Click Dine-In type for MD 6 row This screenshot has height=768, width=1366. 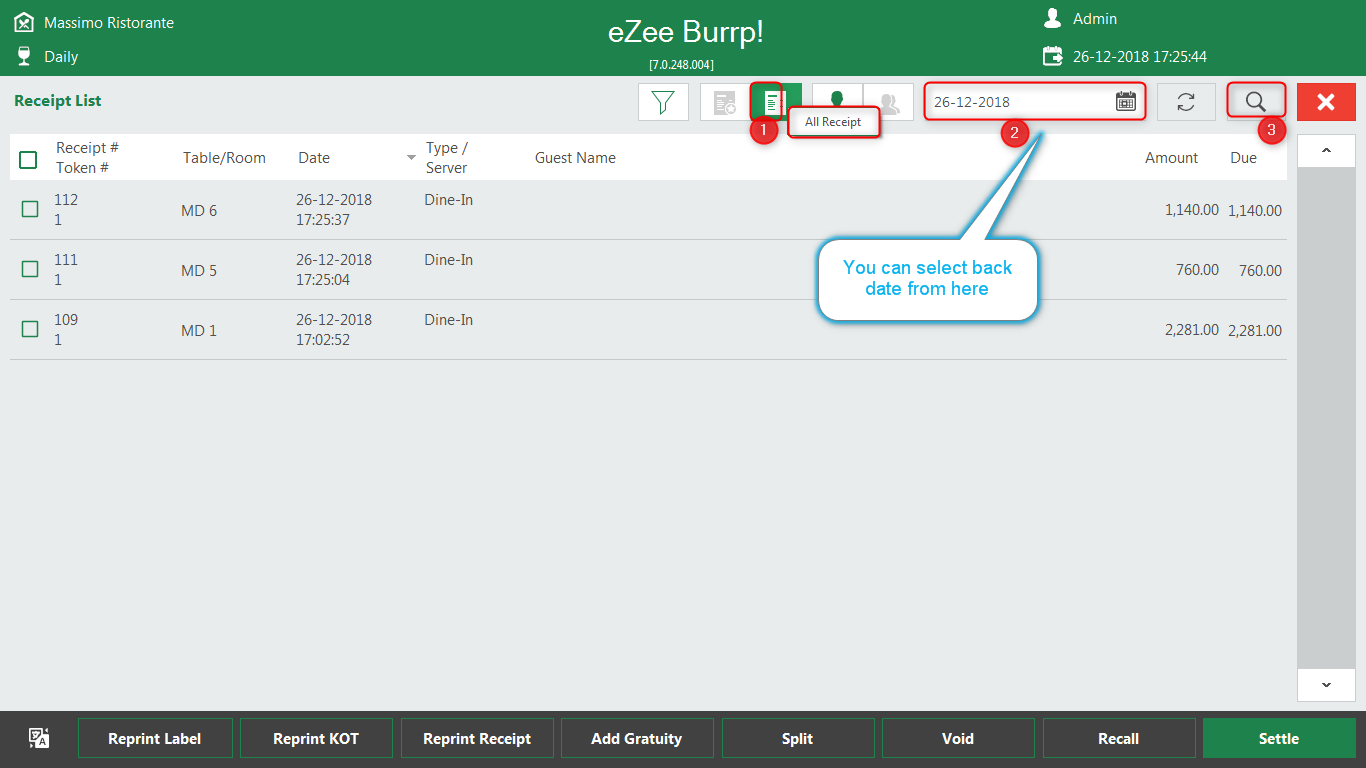click(449, 200)
